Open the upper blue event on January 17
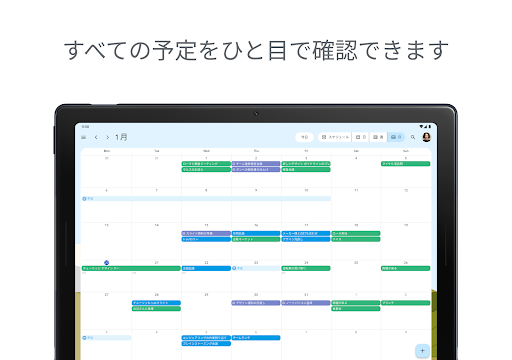 coord(306,233)
